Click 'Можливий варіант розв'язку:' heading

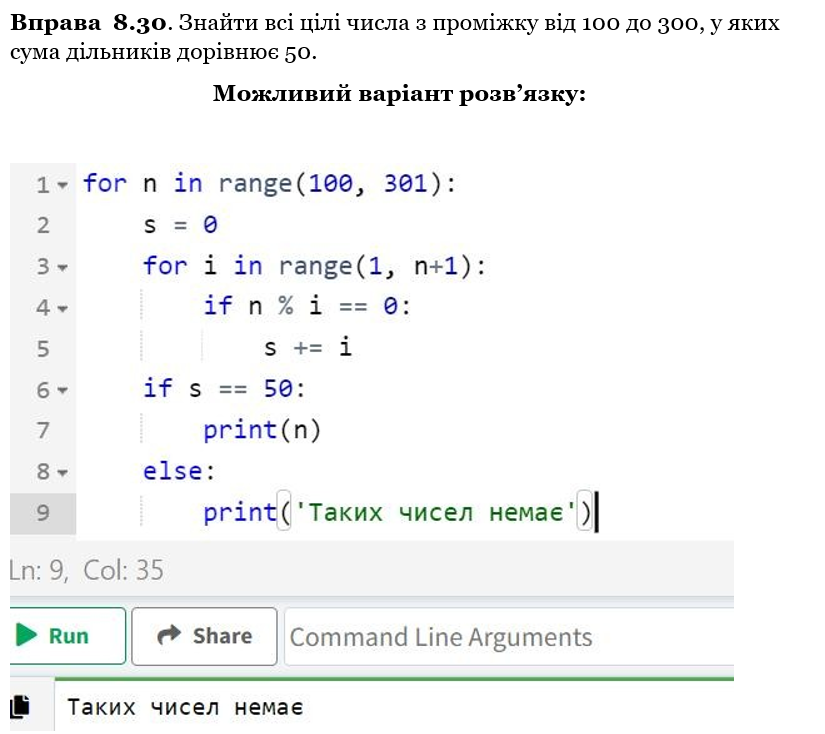pos(399,94)
